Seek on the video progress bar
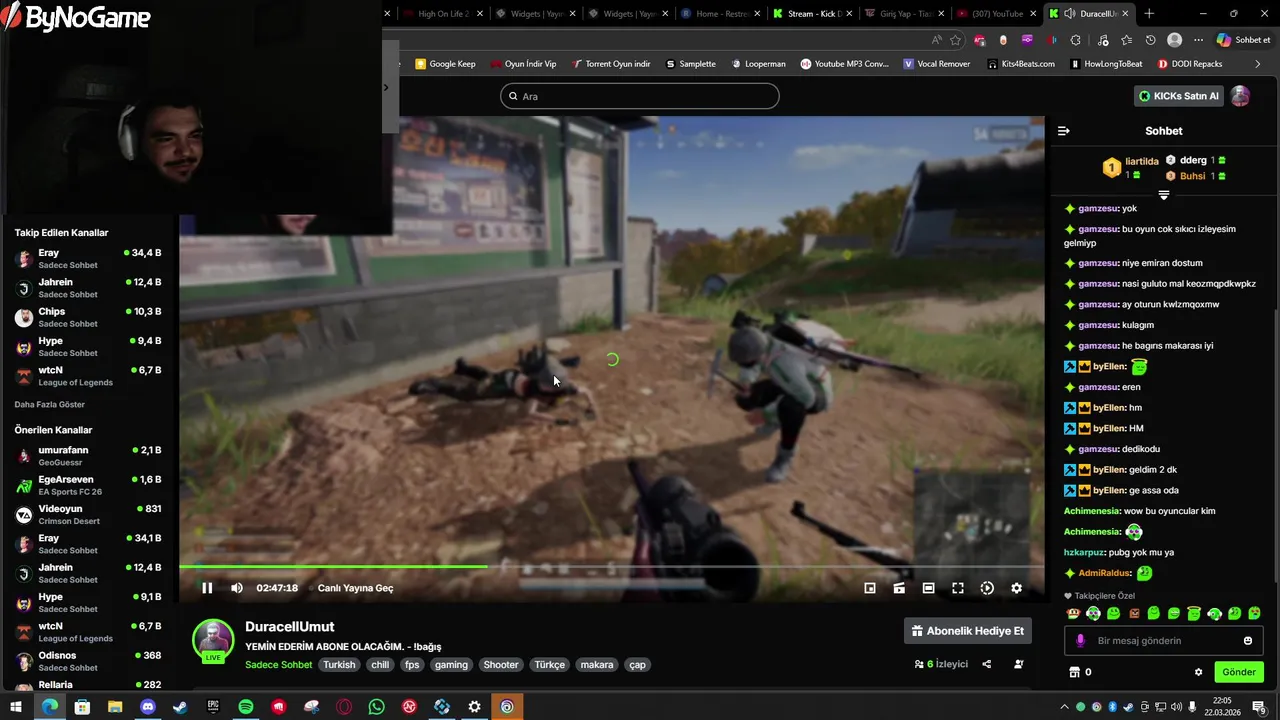The image size is (1280, 720). click(x=612, y=567)
